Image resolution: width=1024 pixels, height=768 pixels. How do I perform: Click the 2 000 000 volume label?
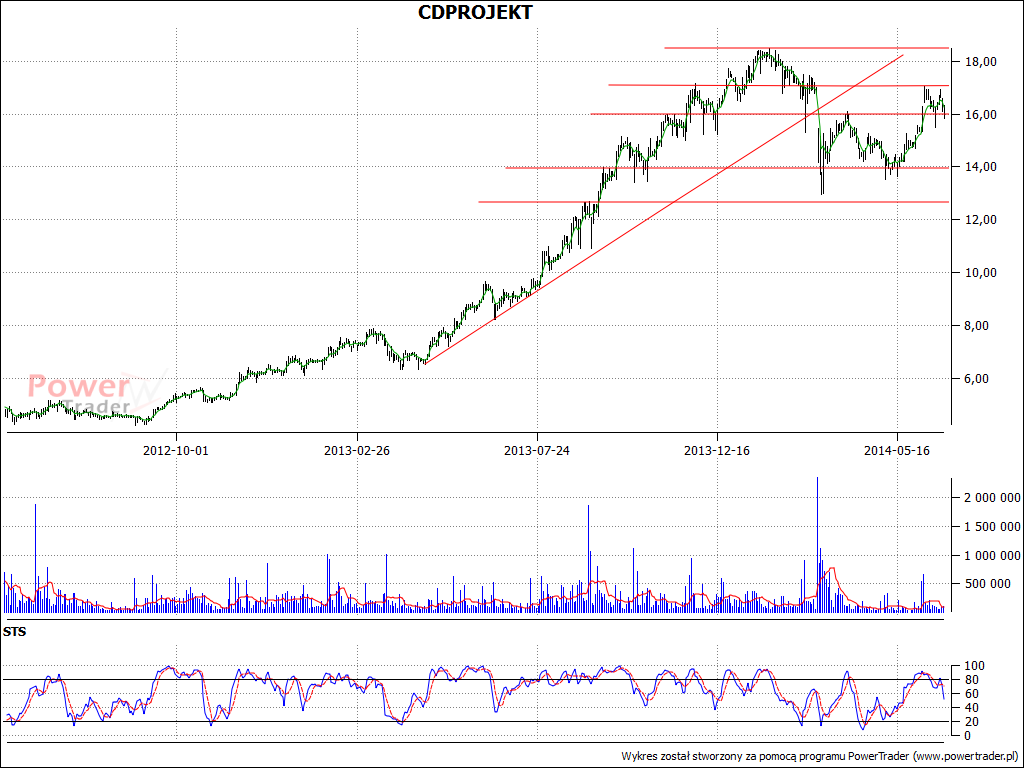(x=993, y=498)
